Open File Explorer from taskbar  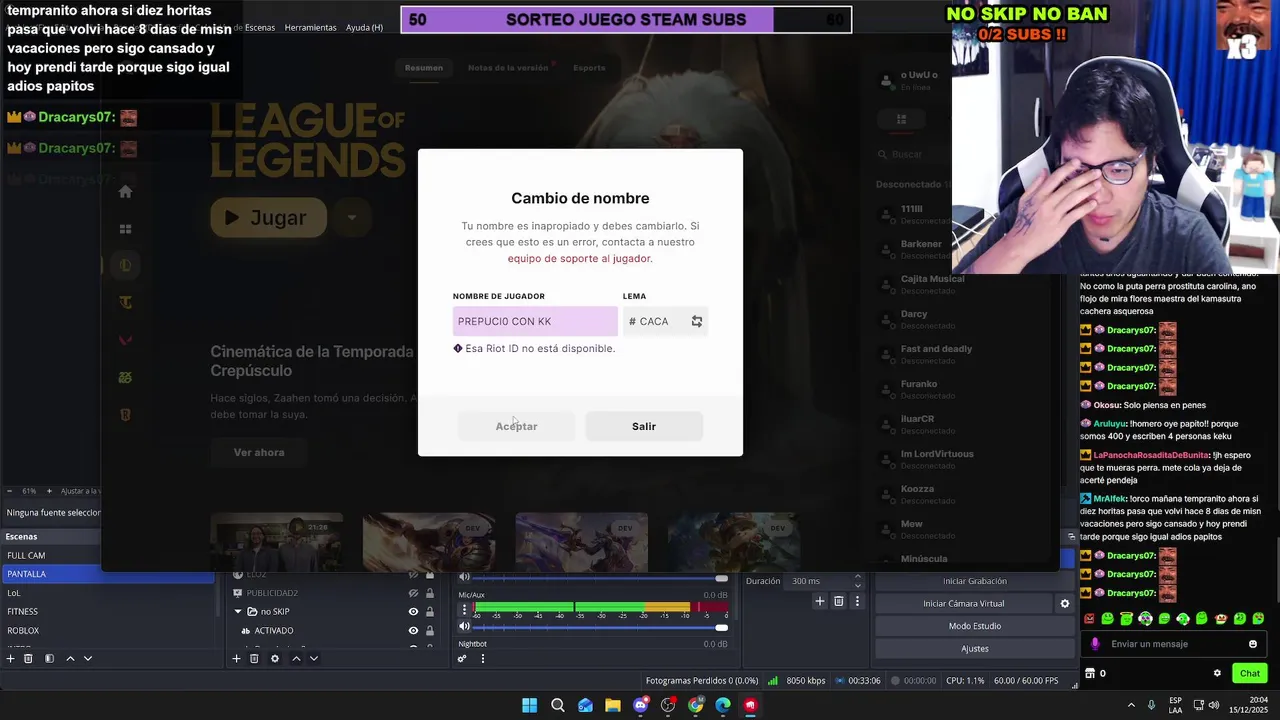point(613,705)
